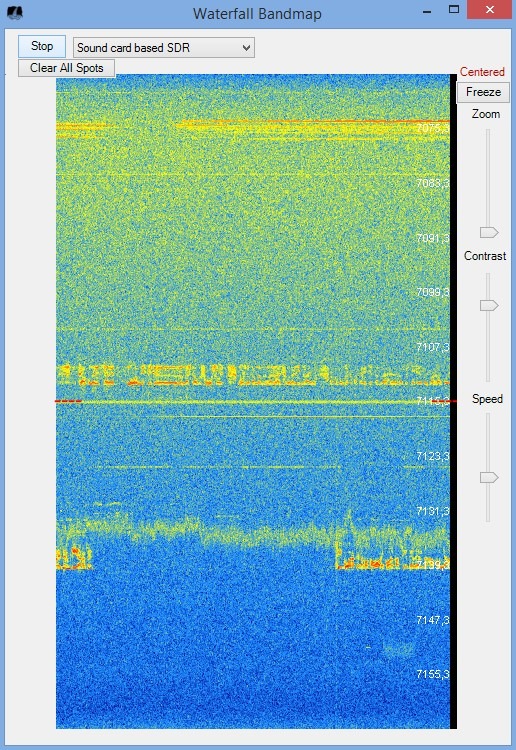Grab the Zoom slider handle
The height and width of the screenshot is (750, 516).
489,232
